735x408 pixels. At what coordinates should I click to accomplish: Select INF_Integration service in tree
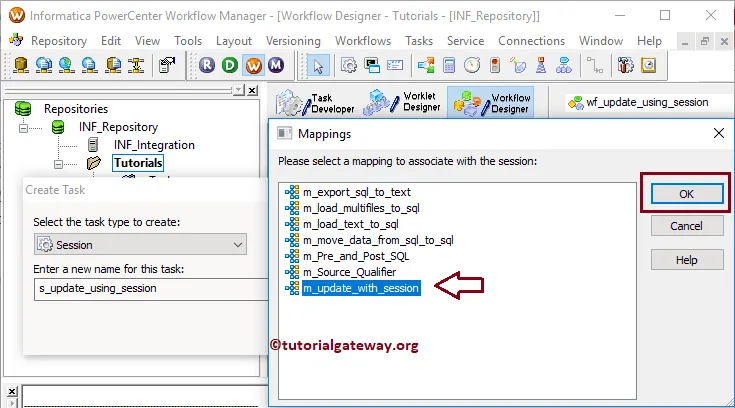154,145
